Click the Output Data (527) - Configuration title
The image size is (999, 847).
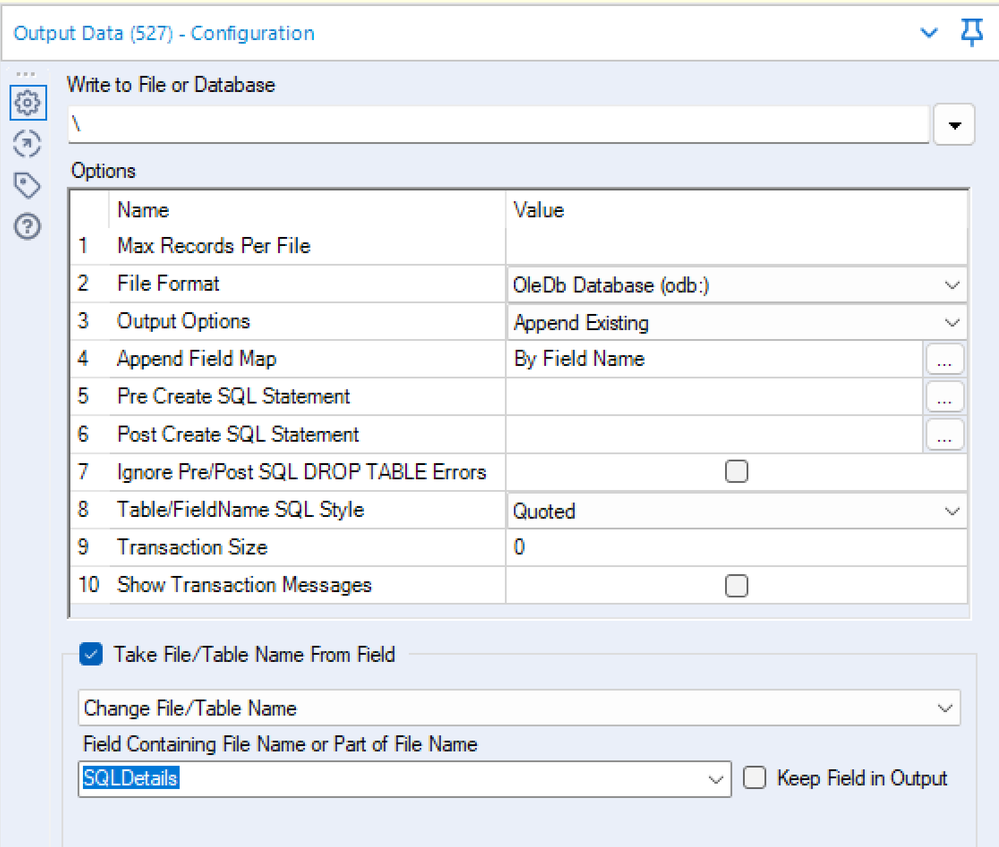click(x=164, y=33)
